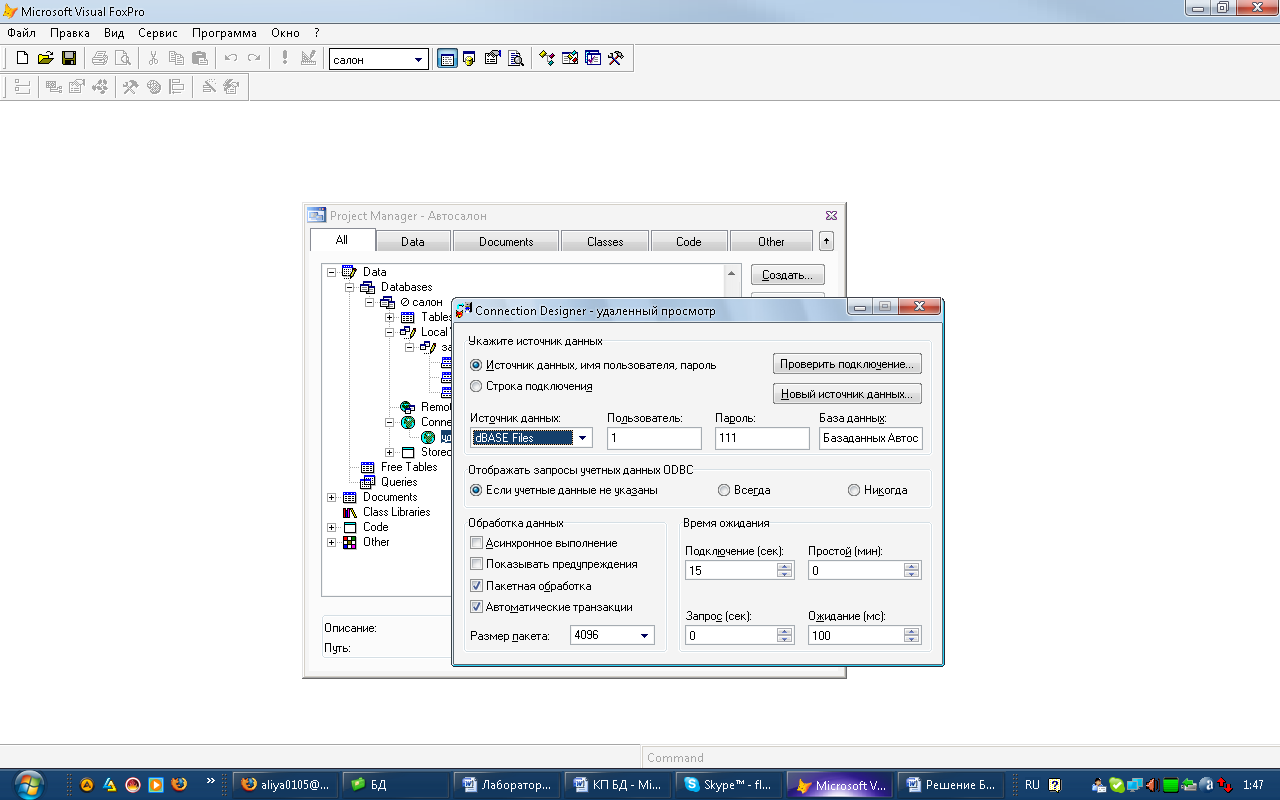Click the volume speaker tray icon

pyautogui.click(x=1152, y=785)
